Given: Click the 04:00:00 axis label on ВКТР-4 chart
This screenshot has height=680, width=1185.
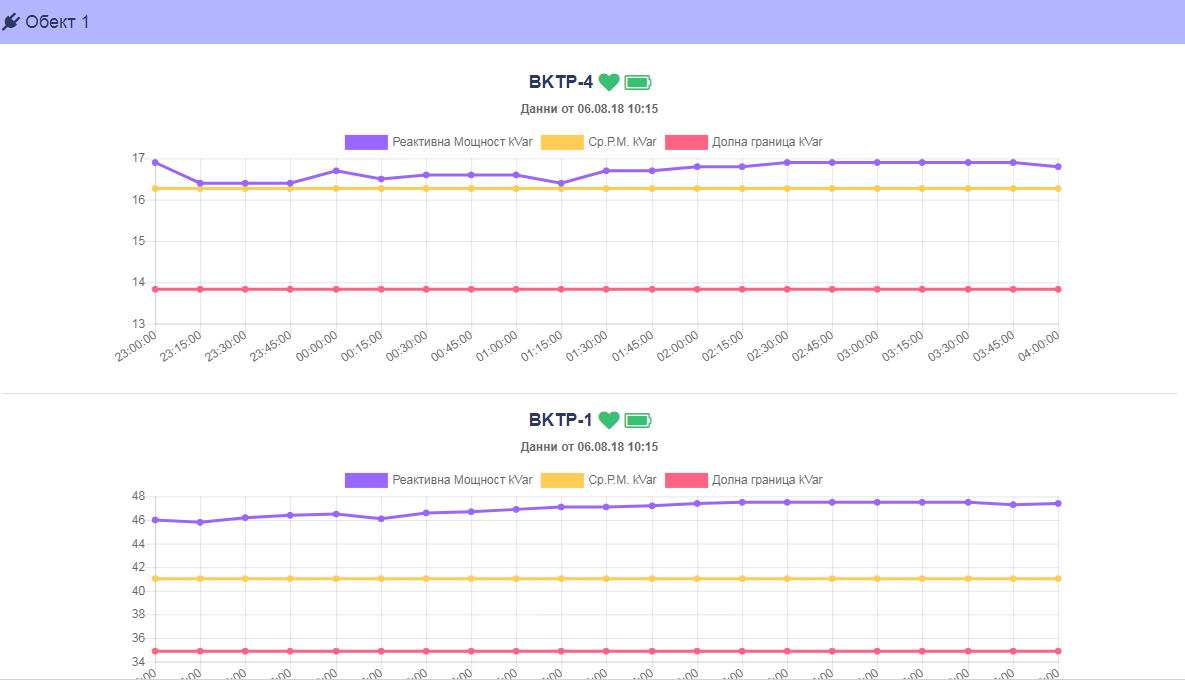Looking at the screenshot, I should point(1038,347).
